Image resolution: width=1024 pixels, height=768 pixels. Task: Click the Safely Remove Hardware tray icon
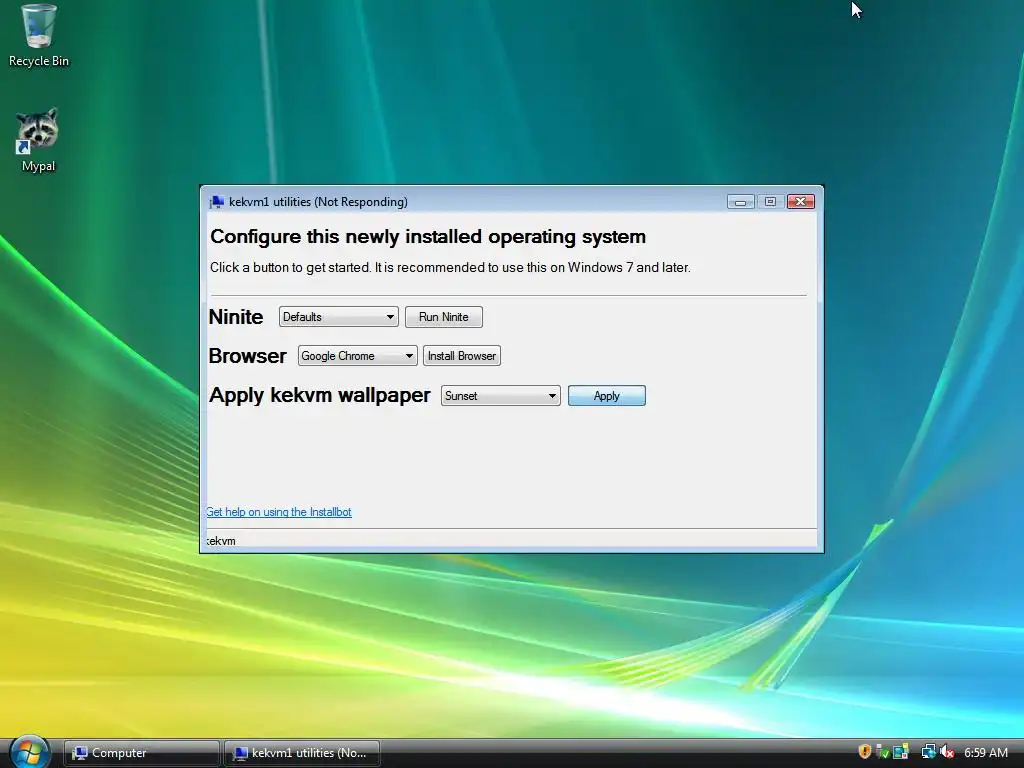coord(882,752)
